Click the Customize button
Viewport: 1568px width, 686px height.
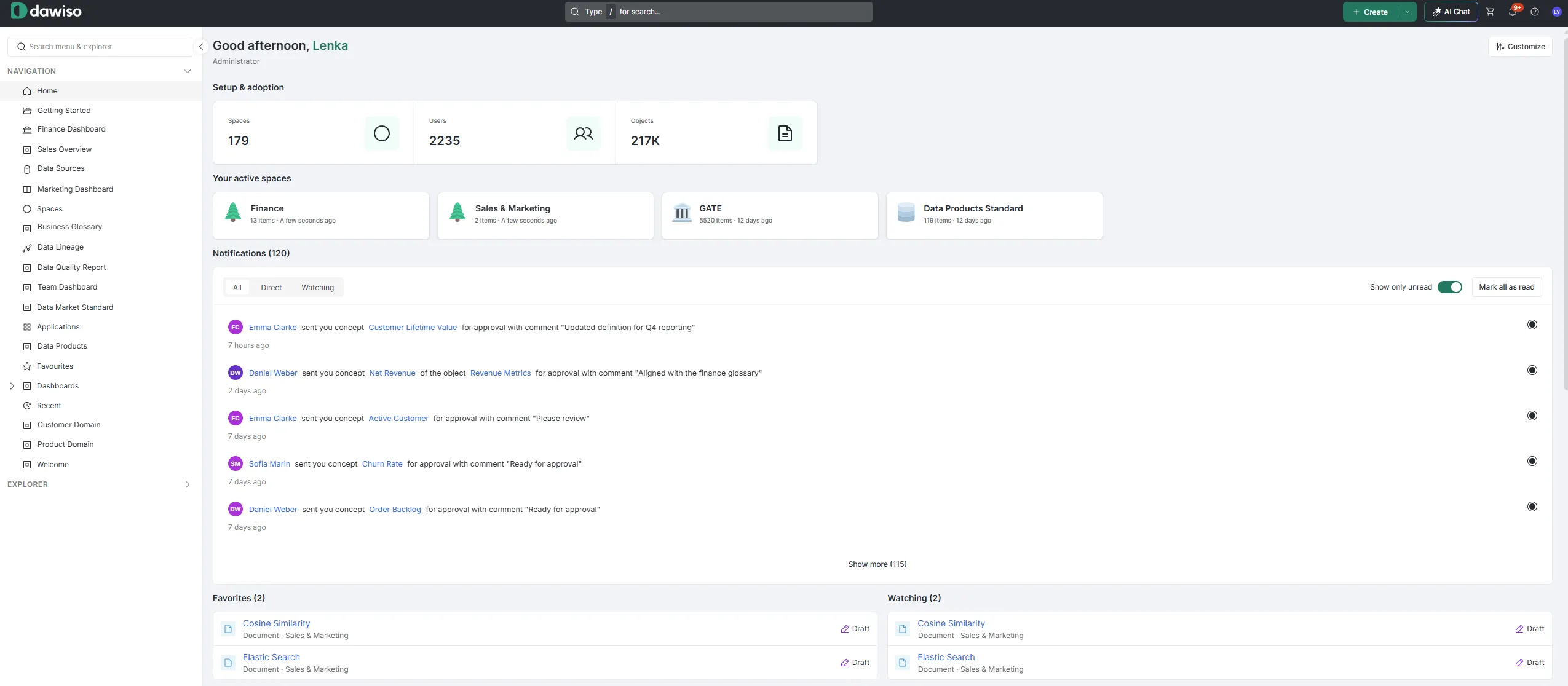(x=1520, y=47)
